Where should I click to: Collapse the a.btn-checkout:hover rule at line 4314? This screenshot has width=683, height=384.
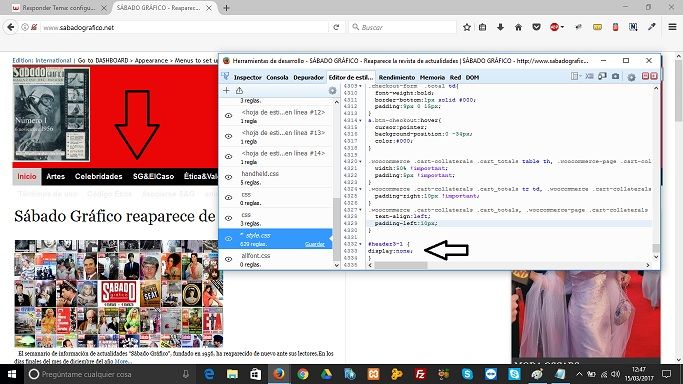click(360, 120)
